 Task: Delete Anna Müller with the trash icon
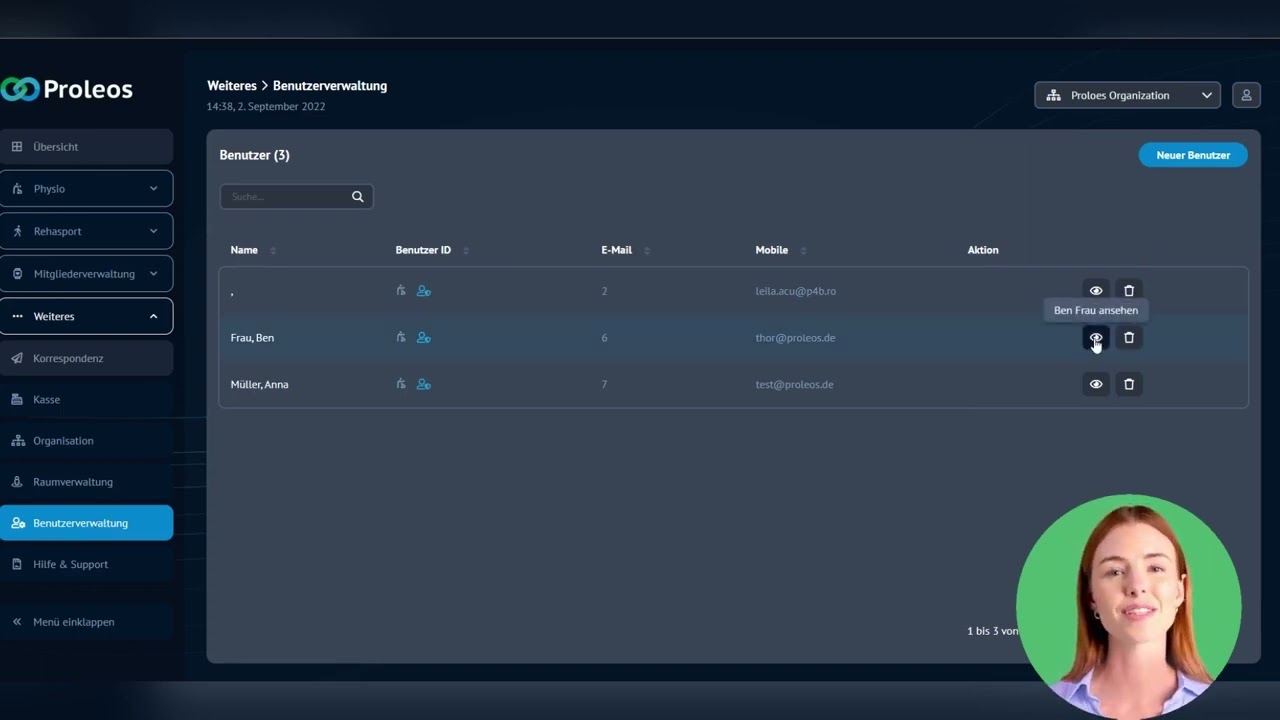[x=1129, y=384]
